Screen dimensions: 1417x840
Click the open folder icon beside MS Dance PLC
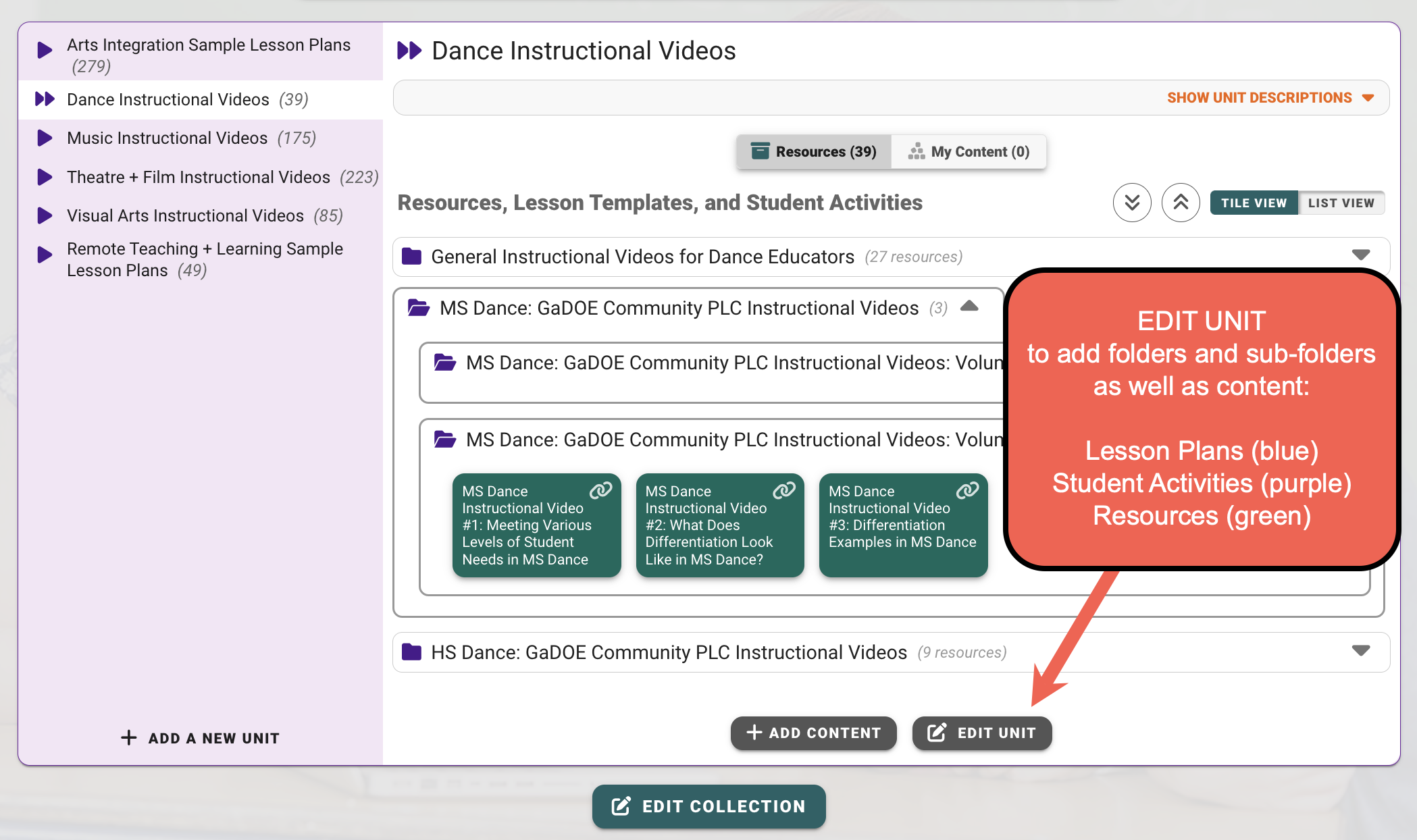click(419, 308)
